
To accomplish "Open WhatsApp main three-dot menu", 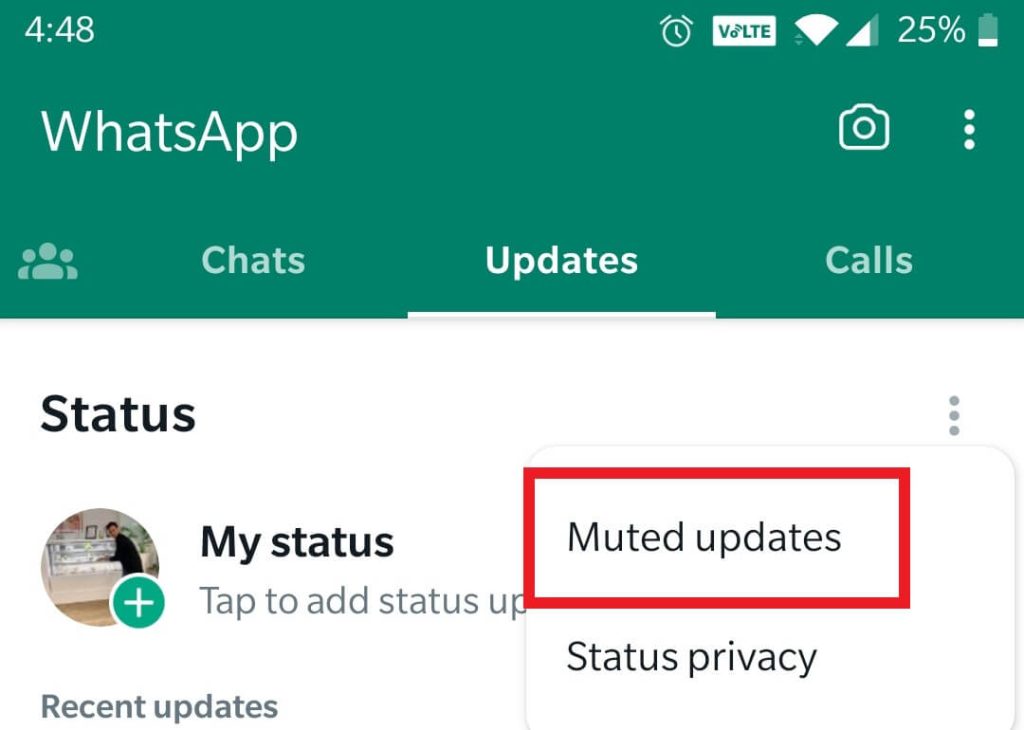I will [969, 129].
